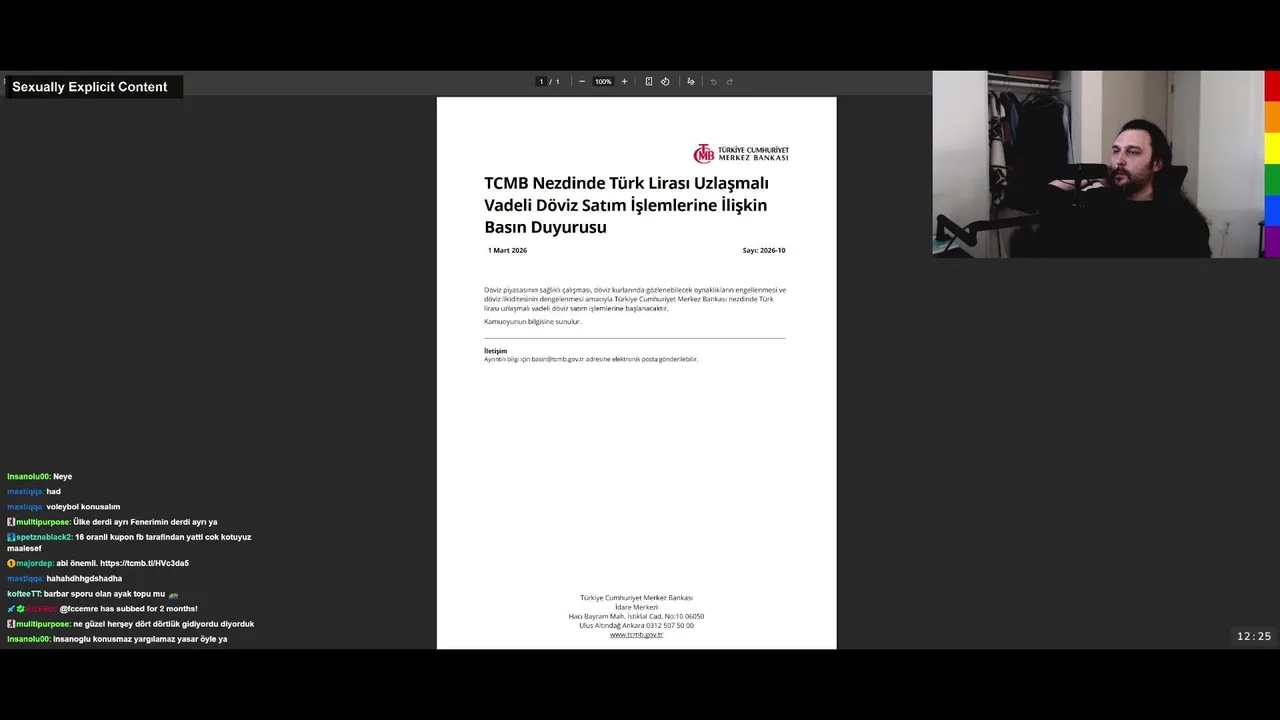Toggle fit to page icon

(648, 82)
